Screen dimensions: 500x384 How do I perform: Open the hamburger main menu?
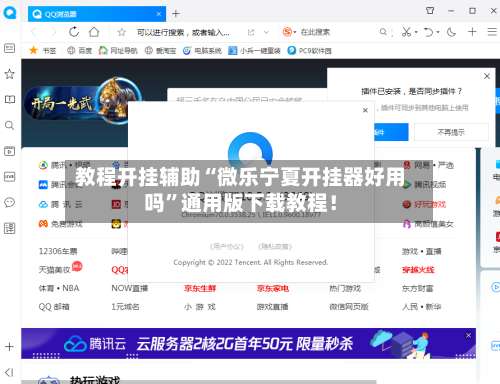pyautogui.click(x=492, y=32)
